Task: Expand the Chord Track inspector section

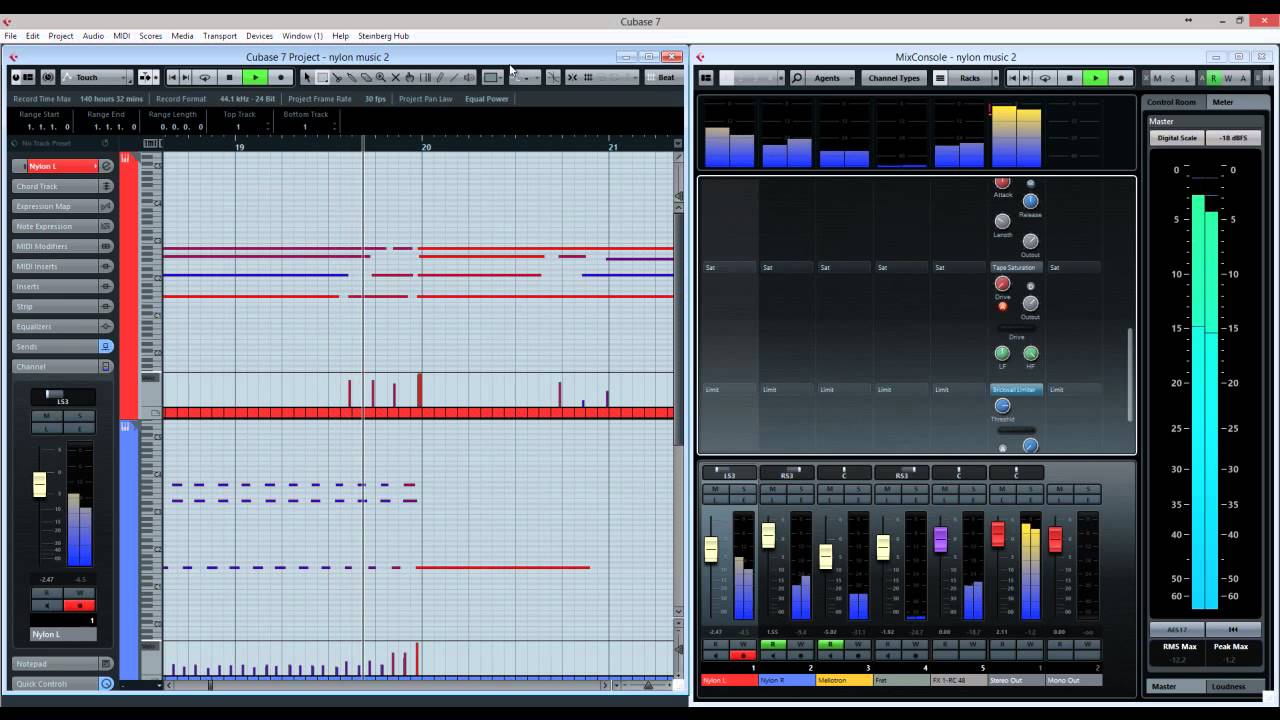Action: coord(62,186)
